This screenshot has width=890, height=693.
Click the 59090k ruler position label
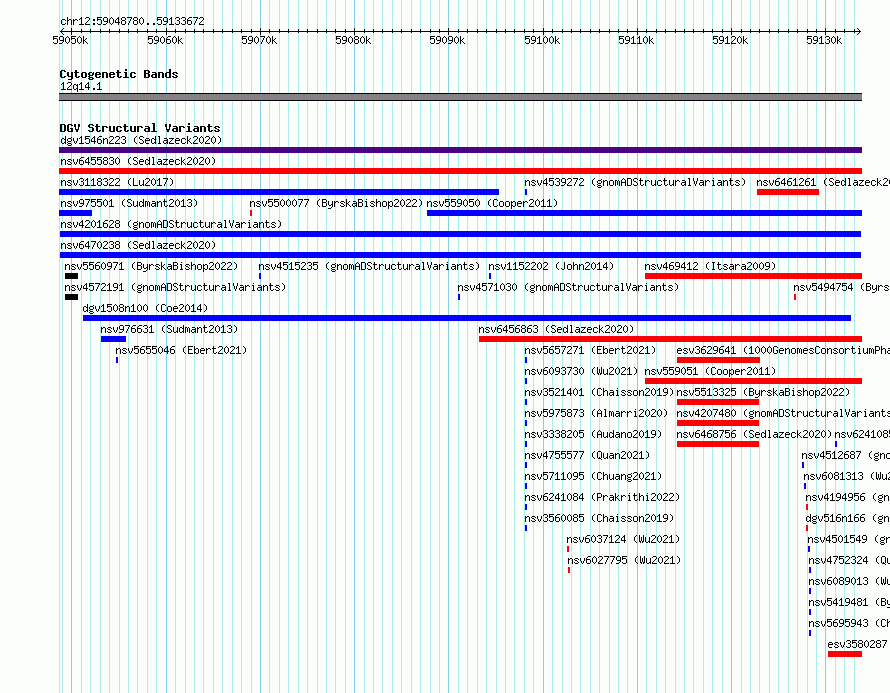click(447, 40)
